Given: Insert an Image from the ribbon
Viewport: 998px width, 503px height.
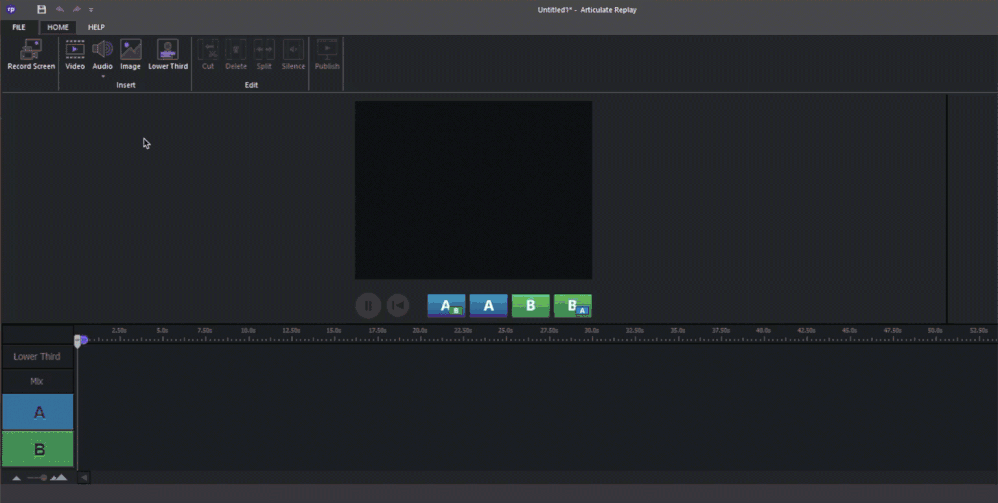Looking at the screenshot, I should (x=130, y=55).
